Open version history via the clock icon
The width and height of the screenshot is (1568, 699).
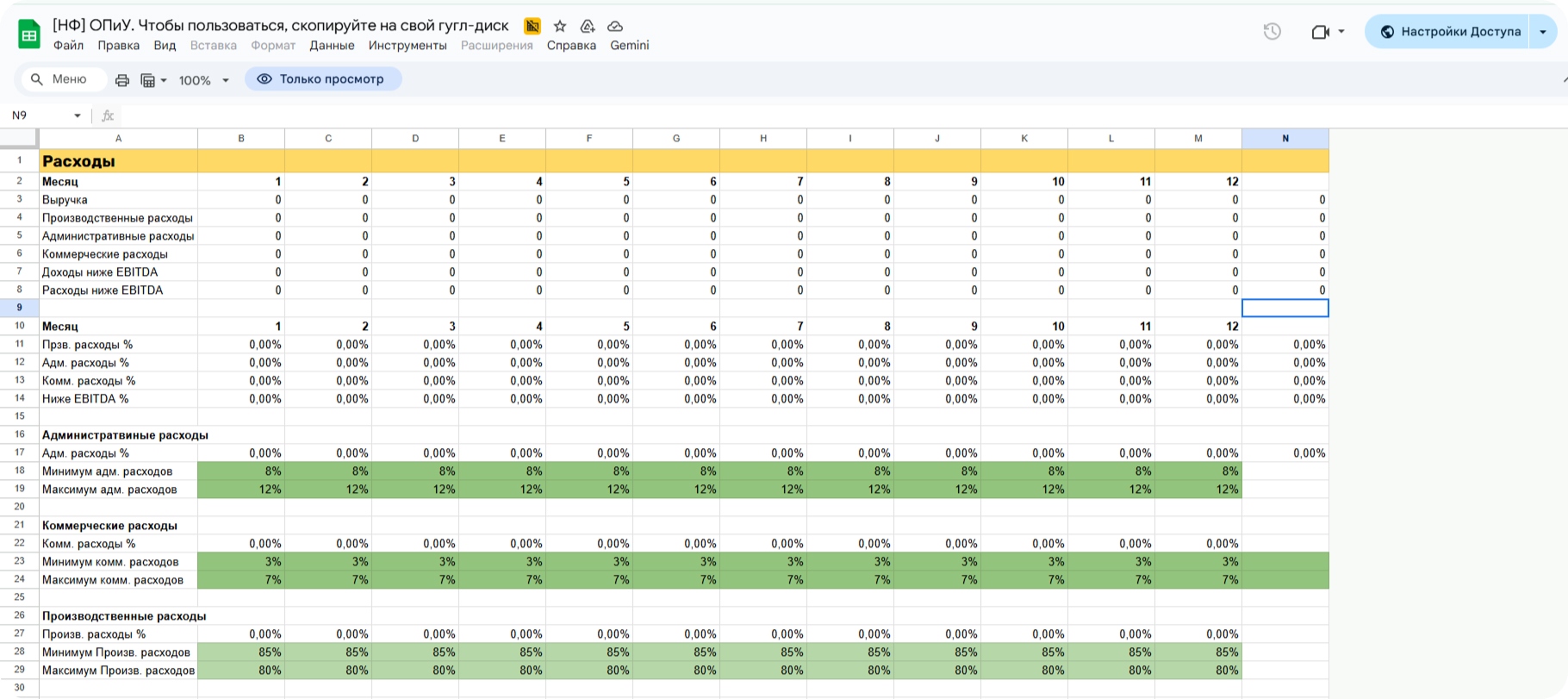coord(1272,32)
